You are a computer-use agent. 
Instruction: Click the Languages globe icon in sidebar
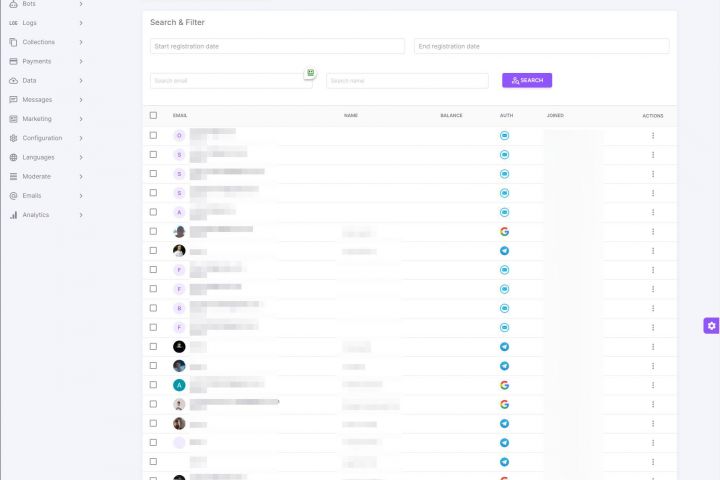click(13, 157)
